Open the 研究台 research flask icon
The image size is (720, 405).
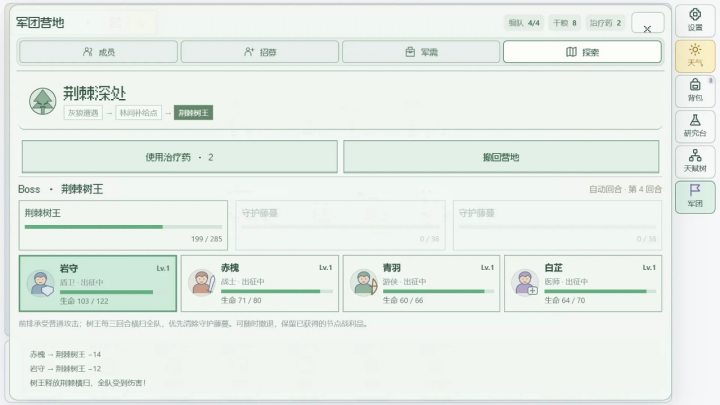(695, 126)
